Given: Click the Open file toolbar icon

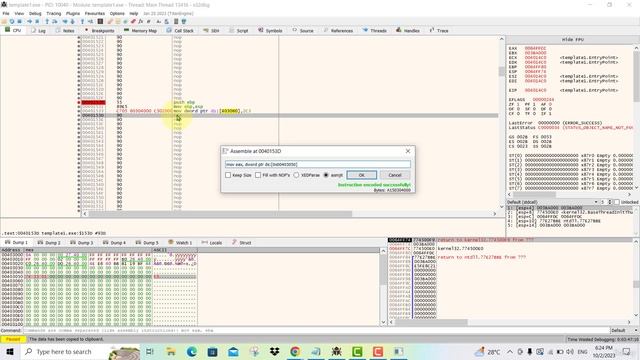Looking at the screenshot, I should tap(4, 21).
